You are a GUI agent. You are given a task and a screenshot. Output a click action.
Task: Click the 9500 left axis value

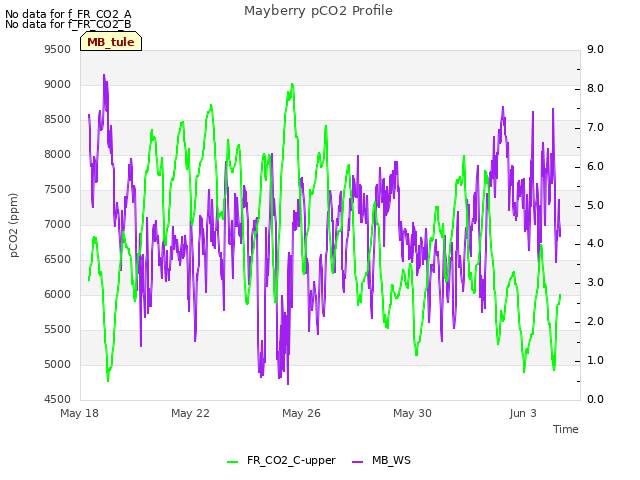coord(58,49)
